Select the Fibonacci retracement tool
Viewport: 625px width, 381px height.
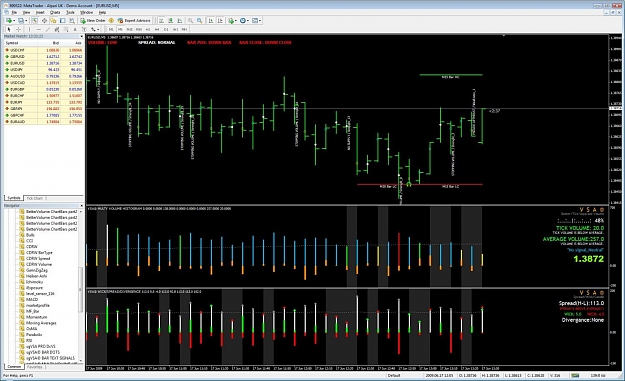click(x=66, y=29)
